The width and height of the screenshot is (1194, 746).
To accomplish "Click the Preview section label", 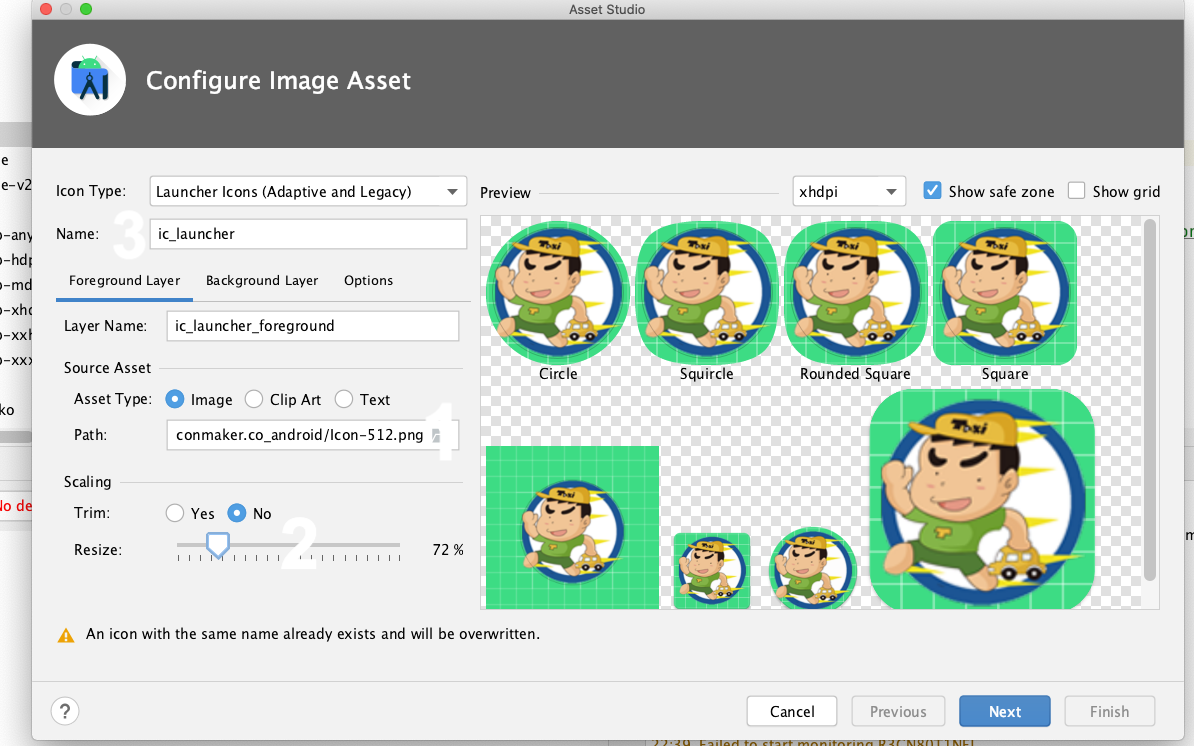I will (x=505, y=193).
